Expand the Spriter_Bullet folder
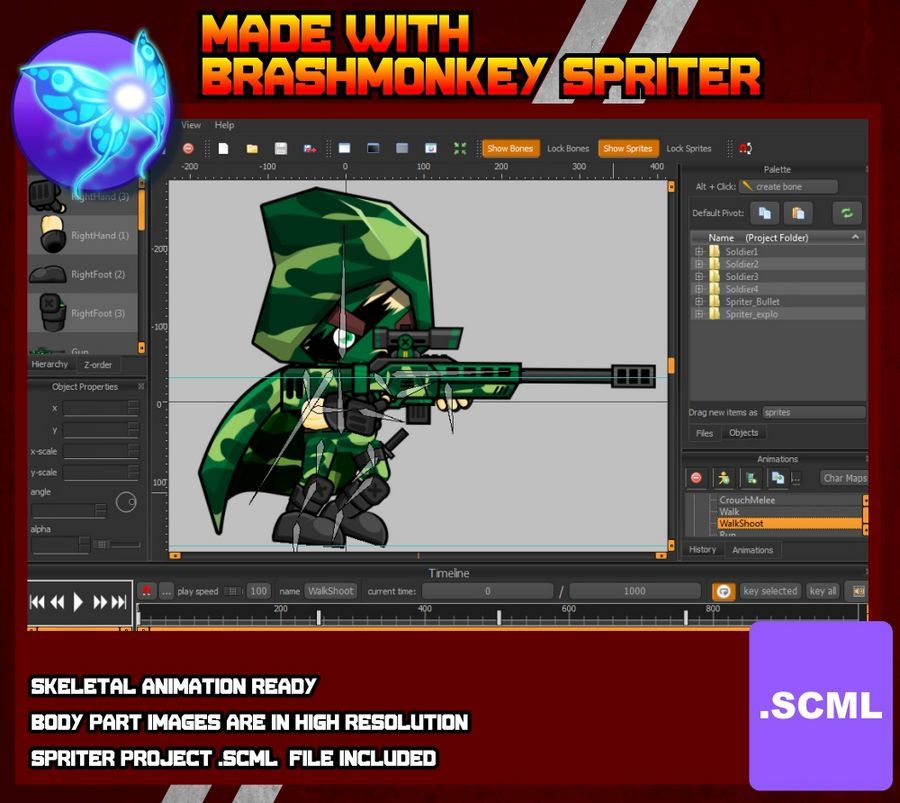Image resolution: width=900 pixels, height=803 pixels. [x=700, y=301]
